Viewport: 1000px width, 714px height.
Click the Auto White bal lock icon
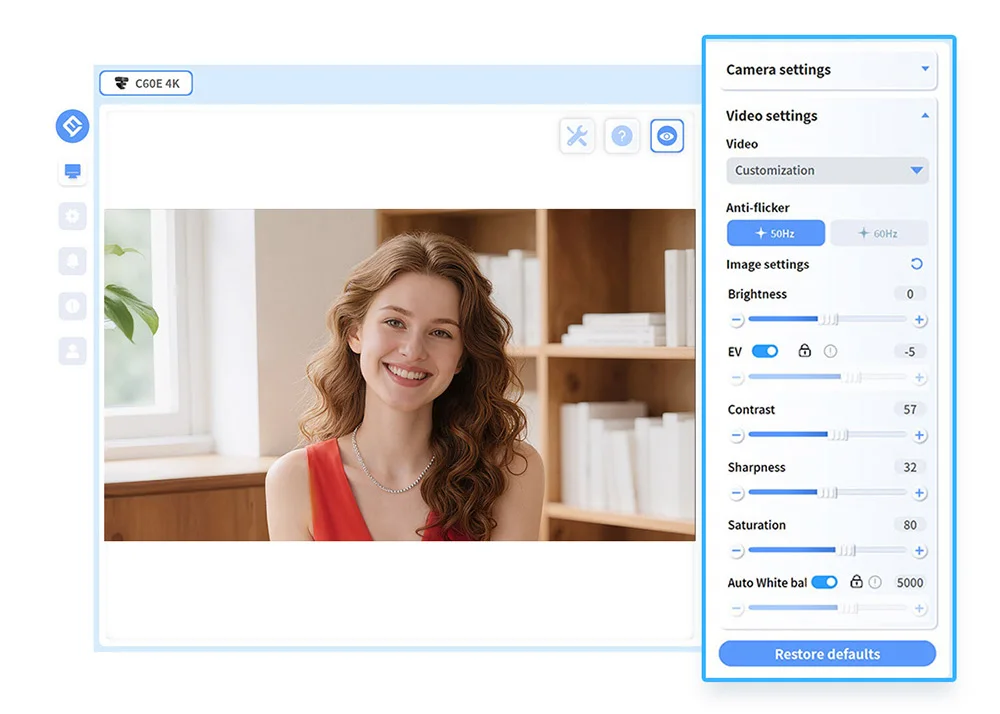point(857,581)
